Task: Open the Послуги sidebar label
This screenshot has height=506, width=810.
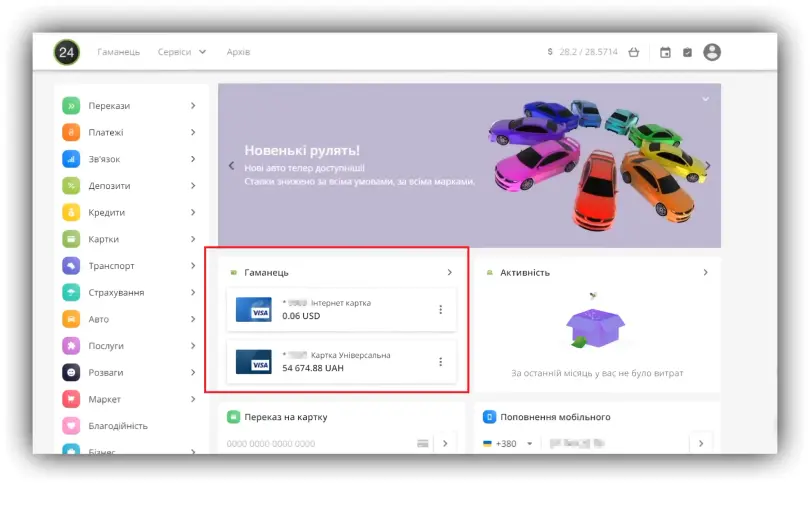Action: [x=106, y=346]
